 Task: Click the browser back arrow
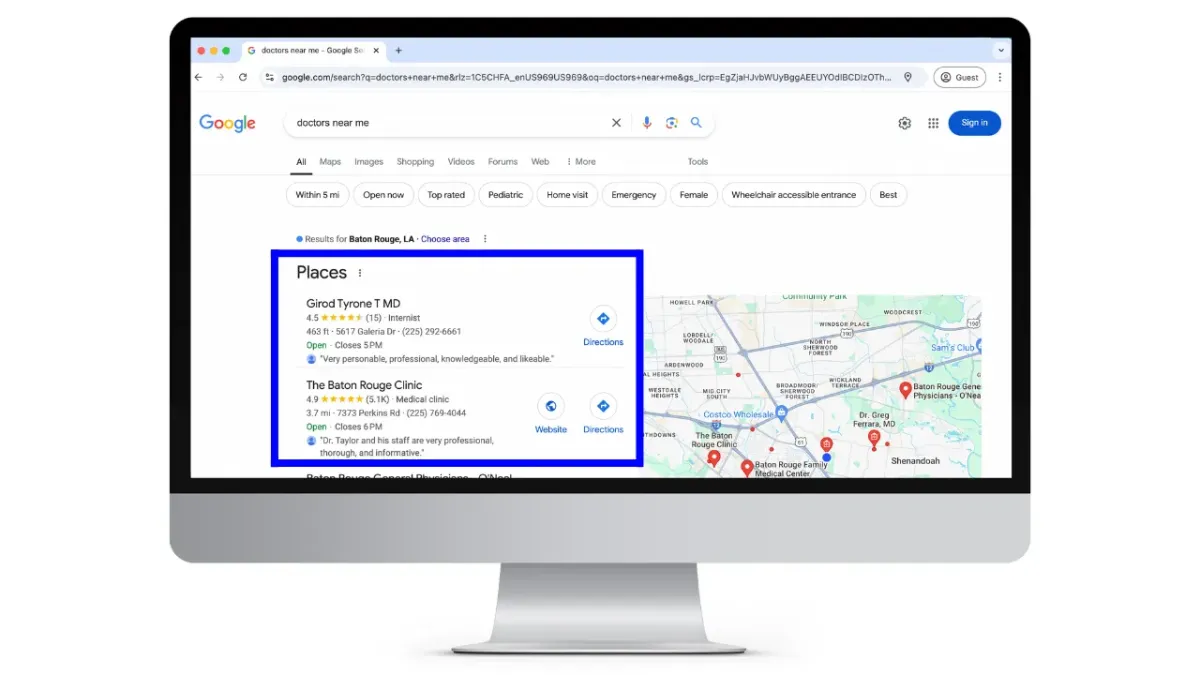198,77
